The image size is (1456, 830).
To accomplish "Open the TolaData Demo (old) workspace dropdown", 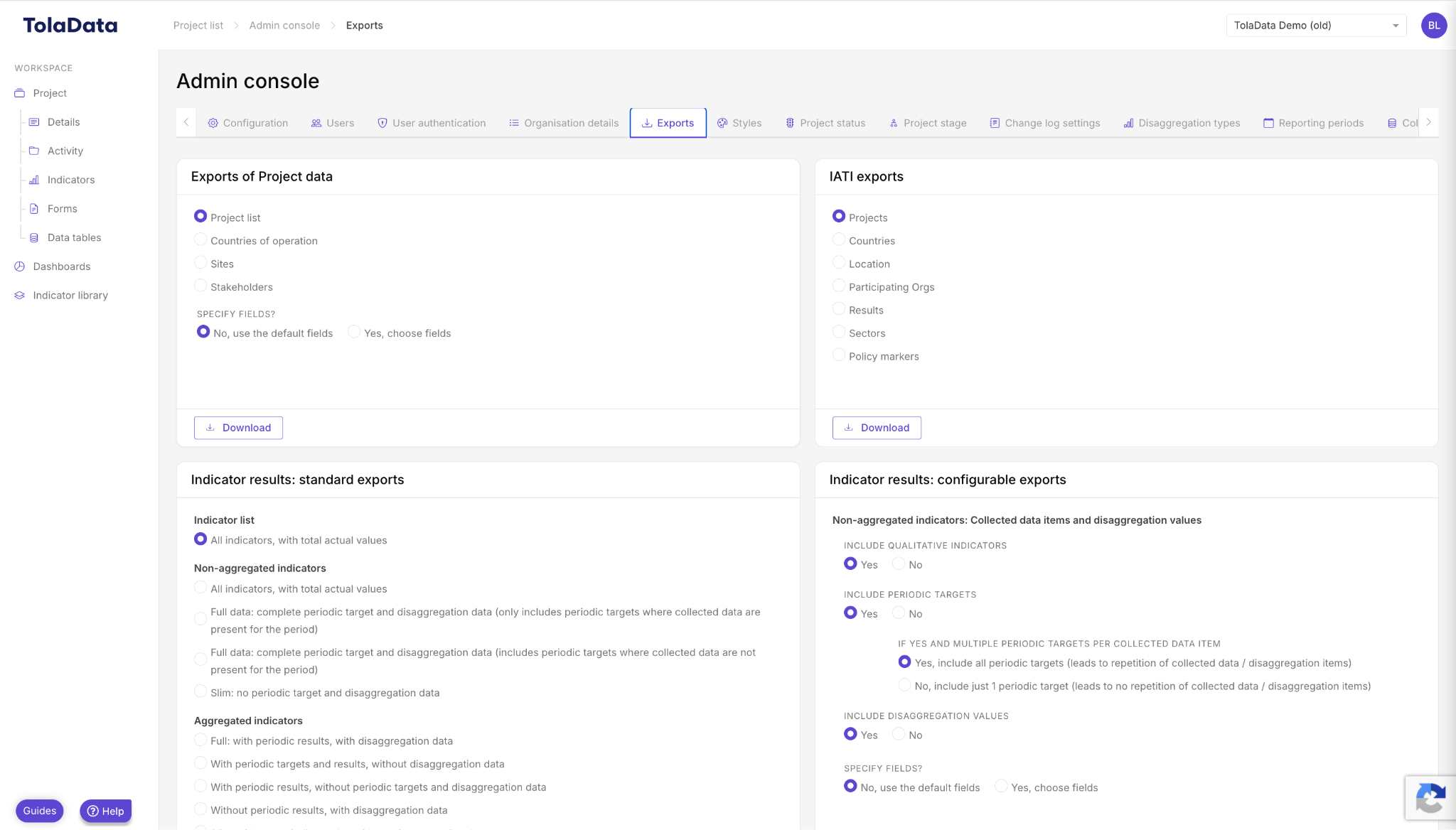I will (1316, 26).
